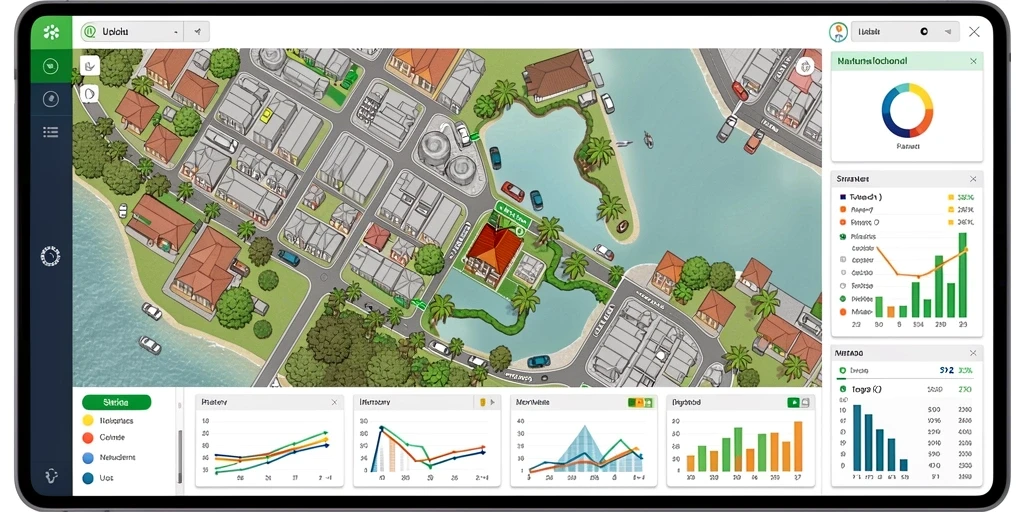This screenshot has width=1024, height=512.
Task: Close the donut chart panel
Action: 973,61
